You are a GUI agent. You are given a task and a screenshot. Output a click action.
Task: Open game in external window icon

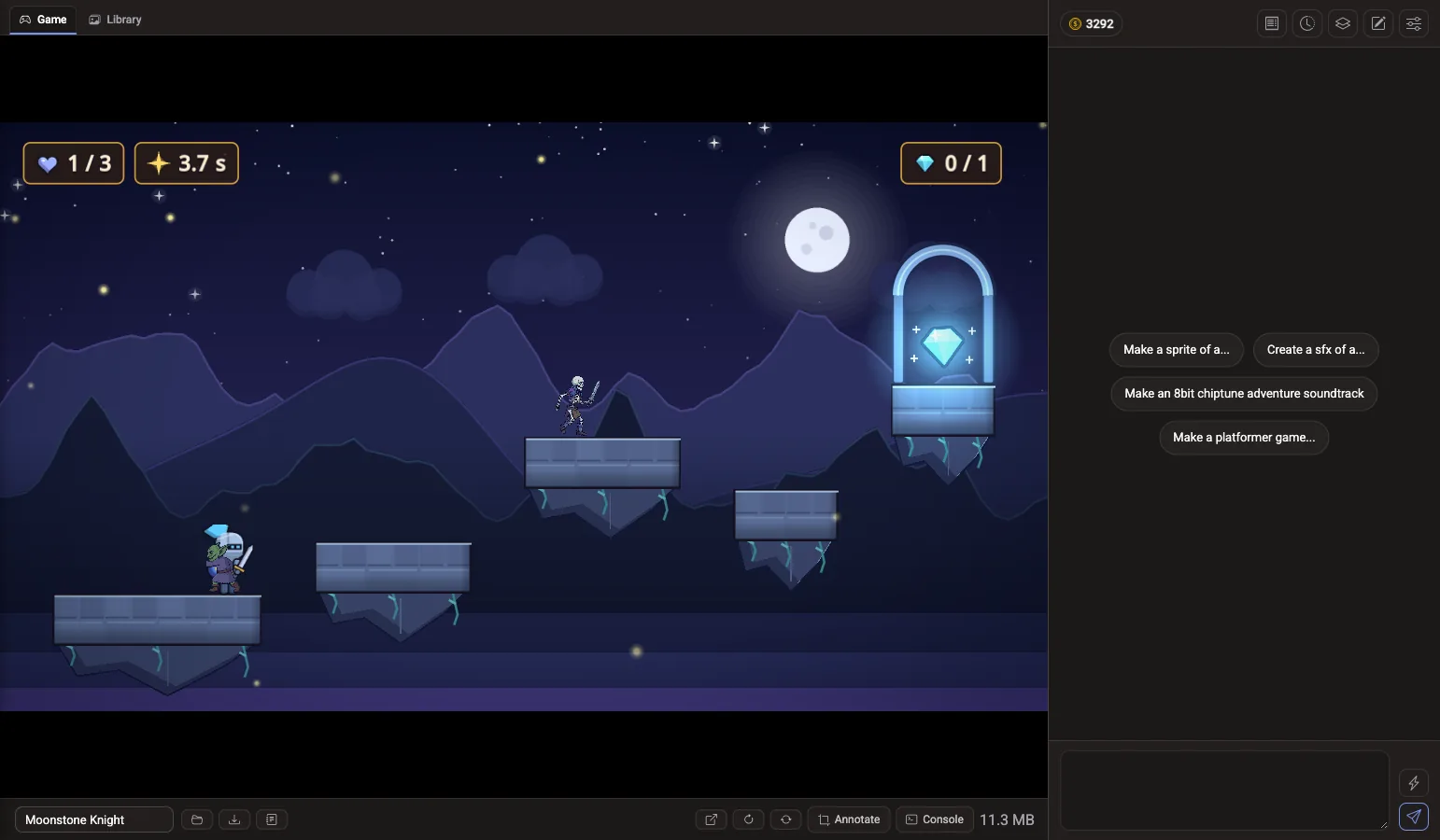[x=712, y=819]
